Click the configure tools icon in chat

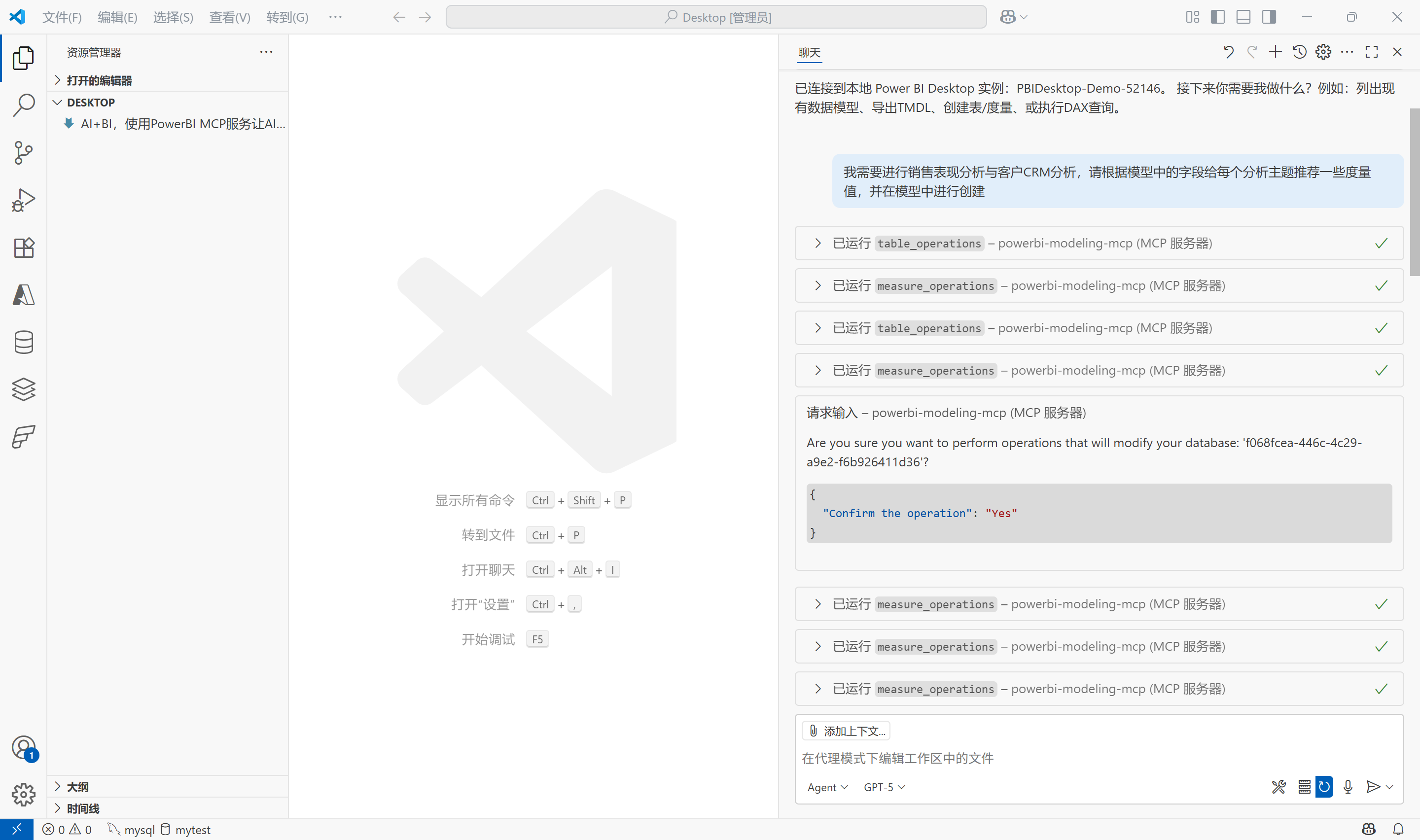[x=1278, y=787]
